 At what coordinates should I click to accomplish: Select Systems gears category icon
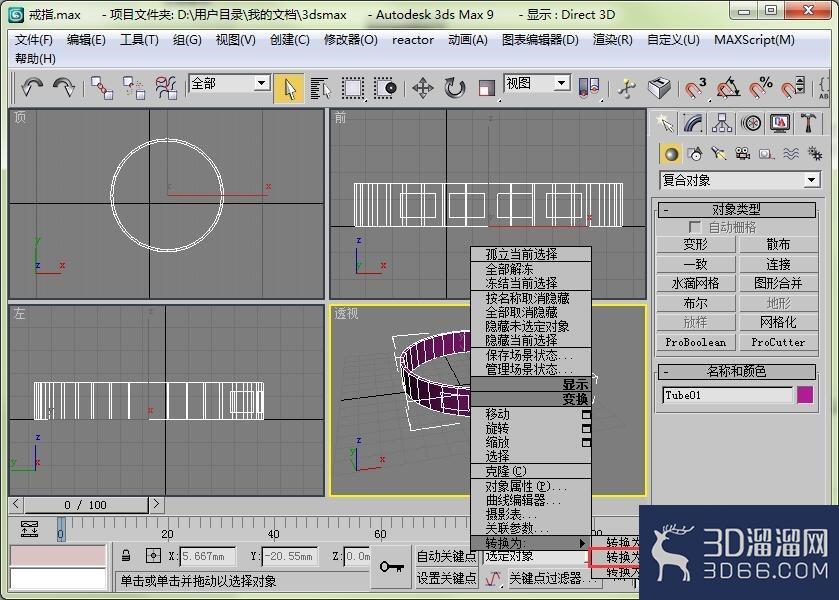[x=814, y=154]
